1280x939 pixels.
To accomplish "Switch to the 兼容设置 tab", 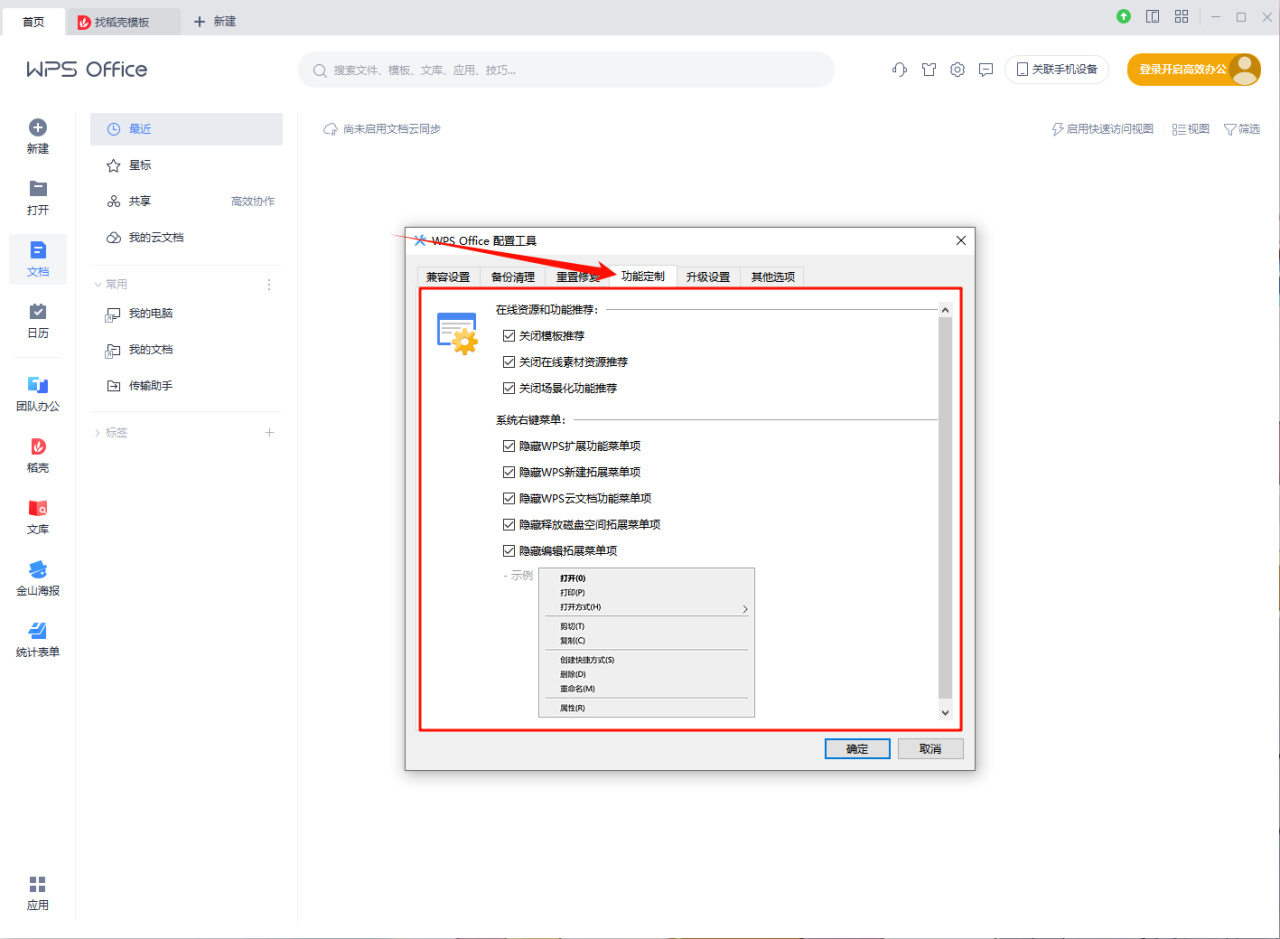I will [x=448, y=277].
